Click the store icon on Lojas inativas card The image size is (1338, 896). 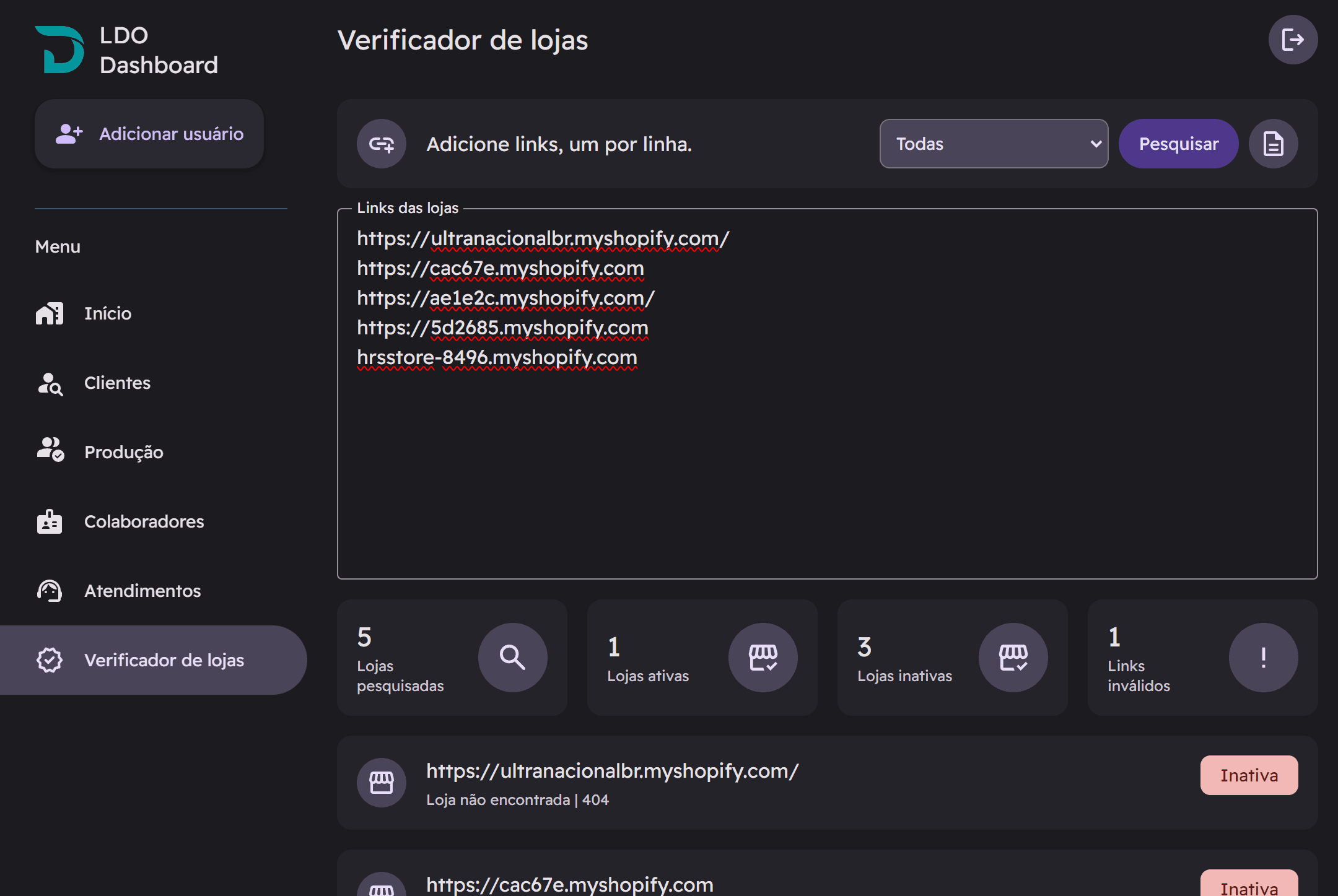point(1013,657)
